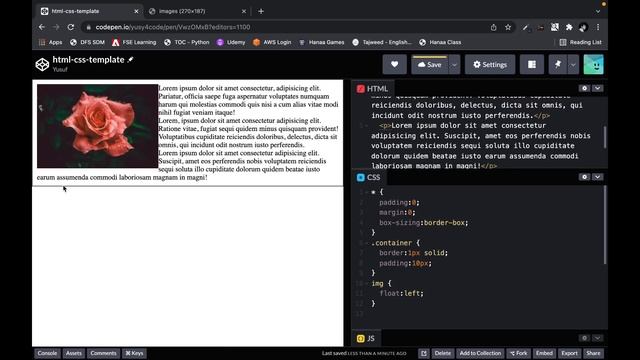Open the Reading List
Screen dimensions: 640x360
coord(580,42)
